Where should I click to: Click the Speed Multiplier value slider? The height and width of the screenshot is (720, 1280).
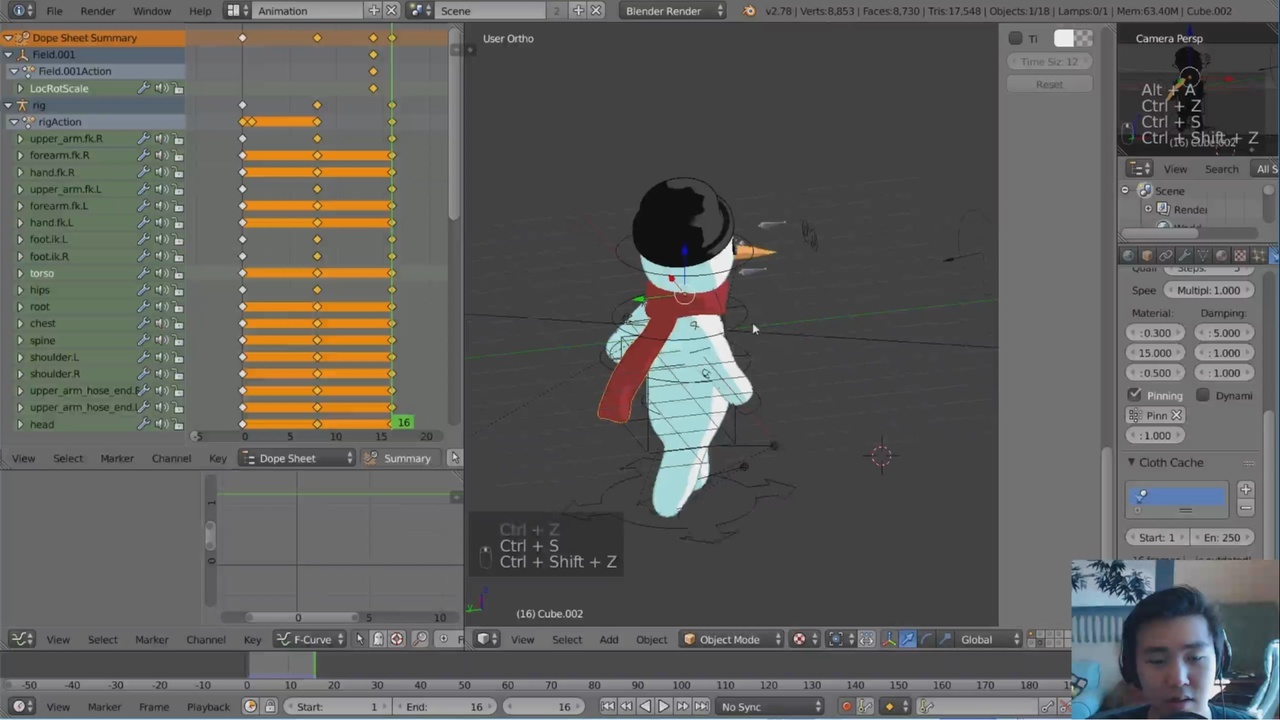tap(1208, 290)
